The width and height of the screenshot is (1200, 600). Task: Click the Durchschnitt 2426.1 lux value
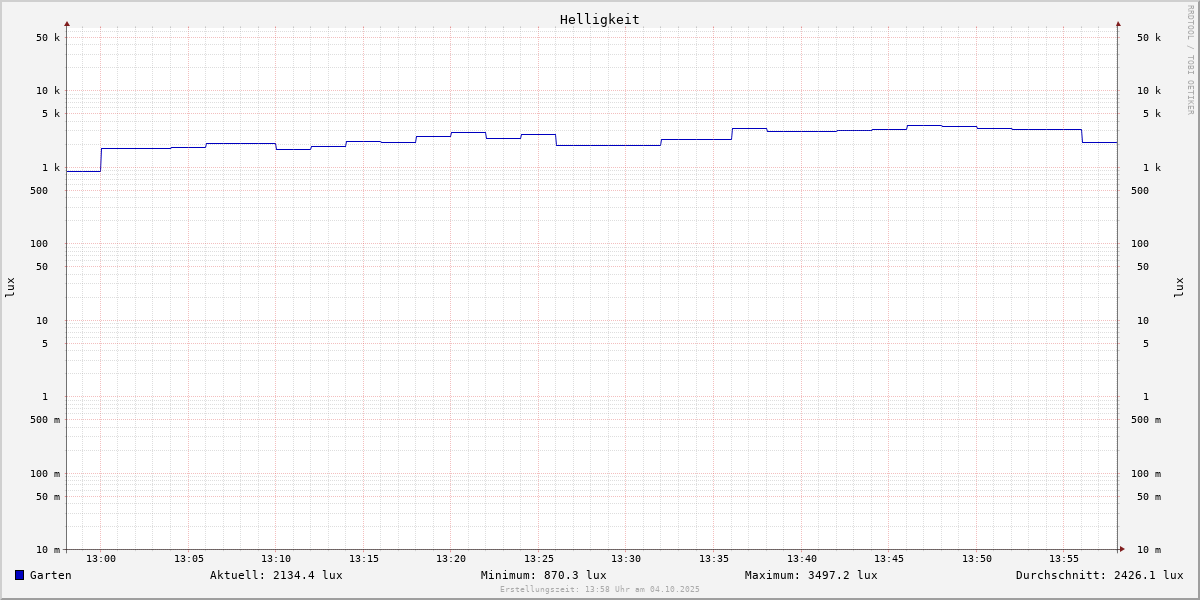pos(1099,575)
